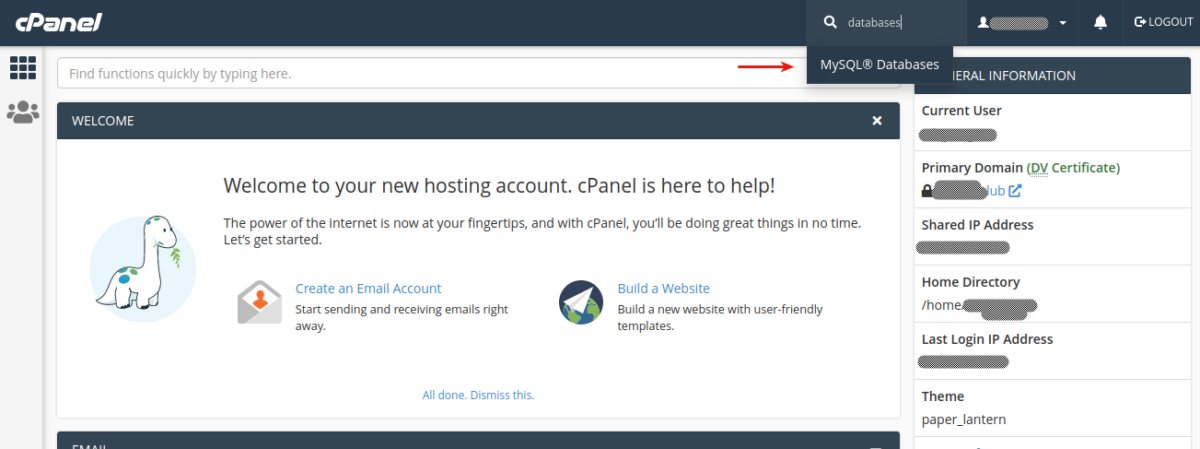This screenshot has height=449, width=1200.
Task: Click the Last Login IP Address label
Action: [x=987, y=339]
